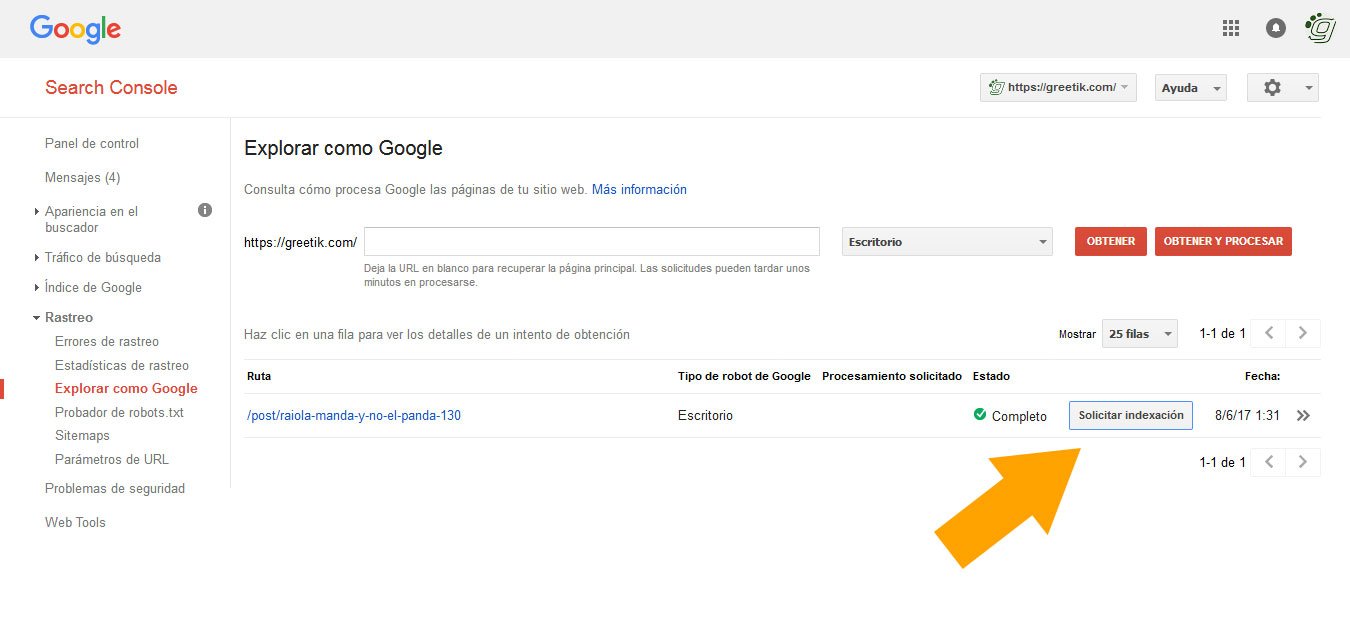Click the notifications bell icon
Viewport: 1350px width, 629px height.
coord(1276,28)
